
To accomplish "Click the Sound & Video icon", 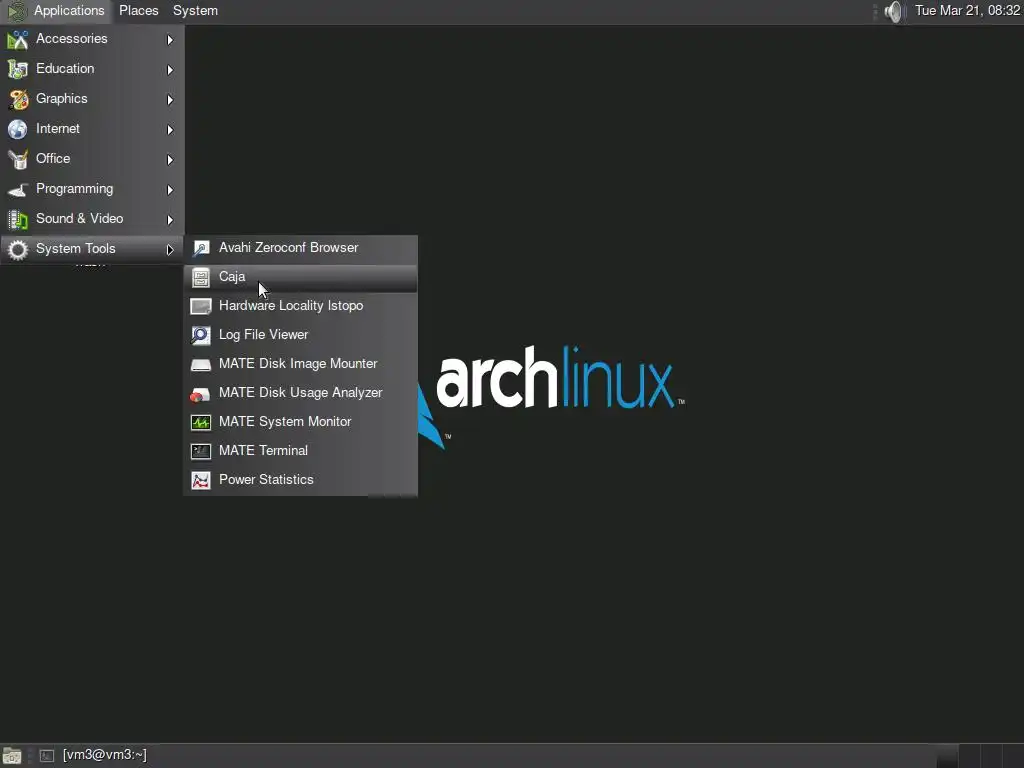I will pyautogui.click(x=18, y=219).
